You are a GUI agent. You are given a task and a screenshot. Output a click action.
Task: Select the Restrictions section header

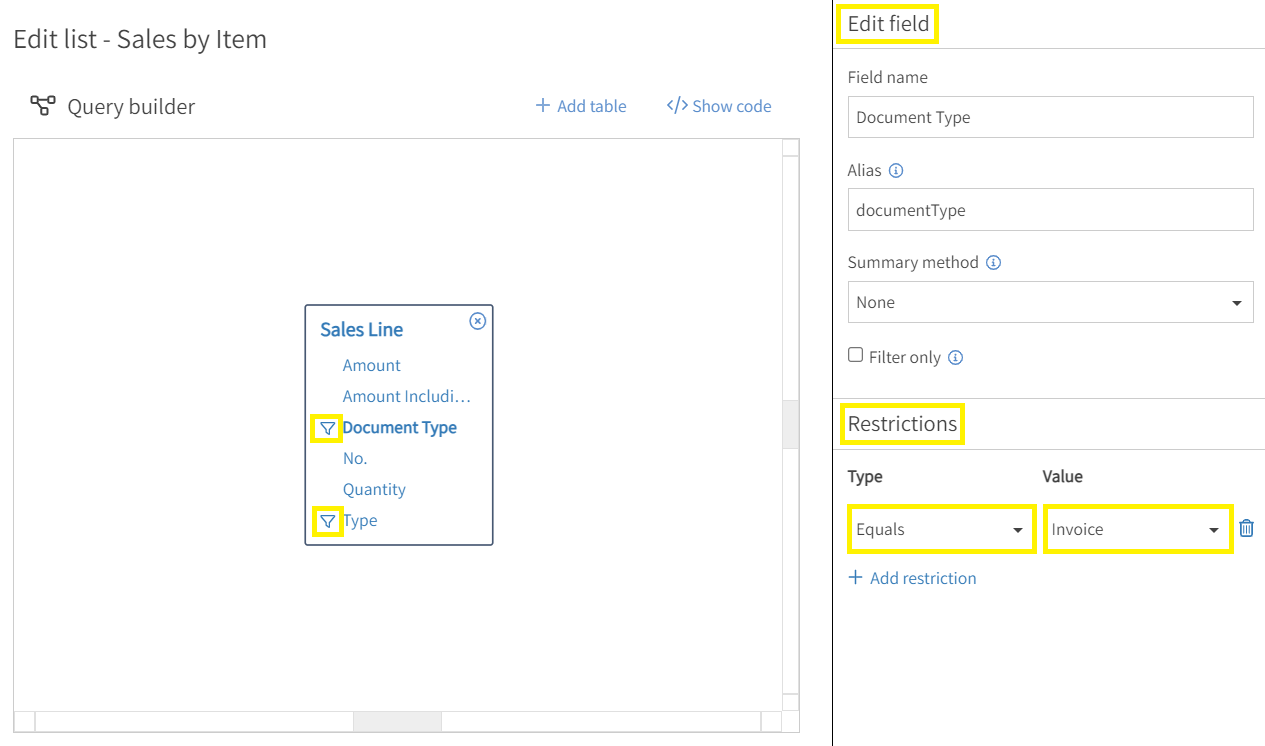click(901, 424)
